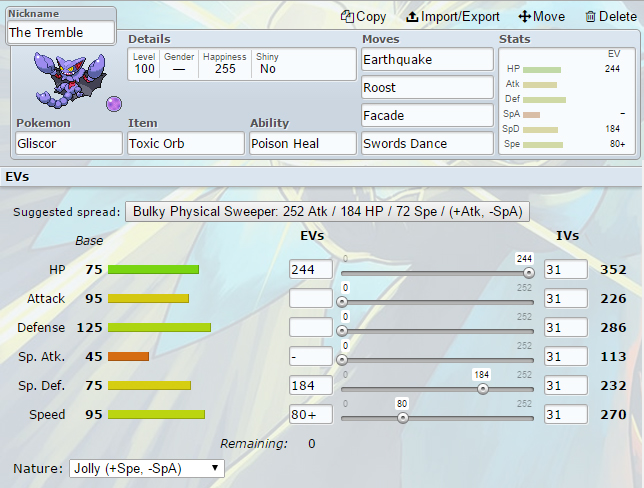Image resolution: width=644 pixels, height=488 pixels.
Task: Select the Swords Dance move slot
Action: pos(428,143)
